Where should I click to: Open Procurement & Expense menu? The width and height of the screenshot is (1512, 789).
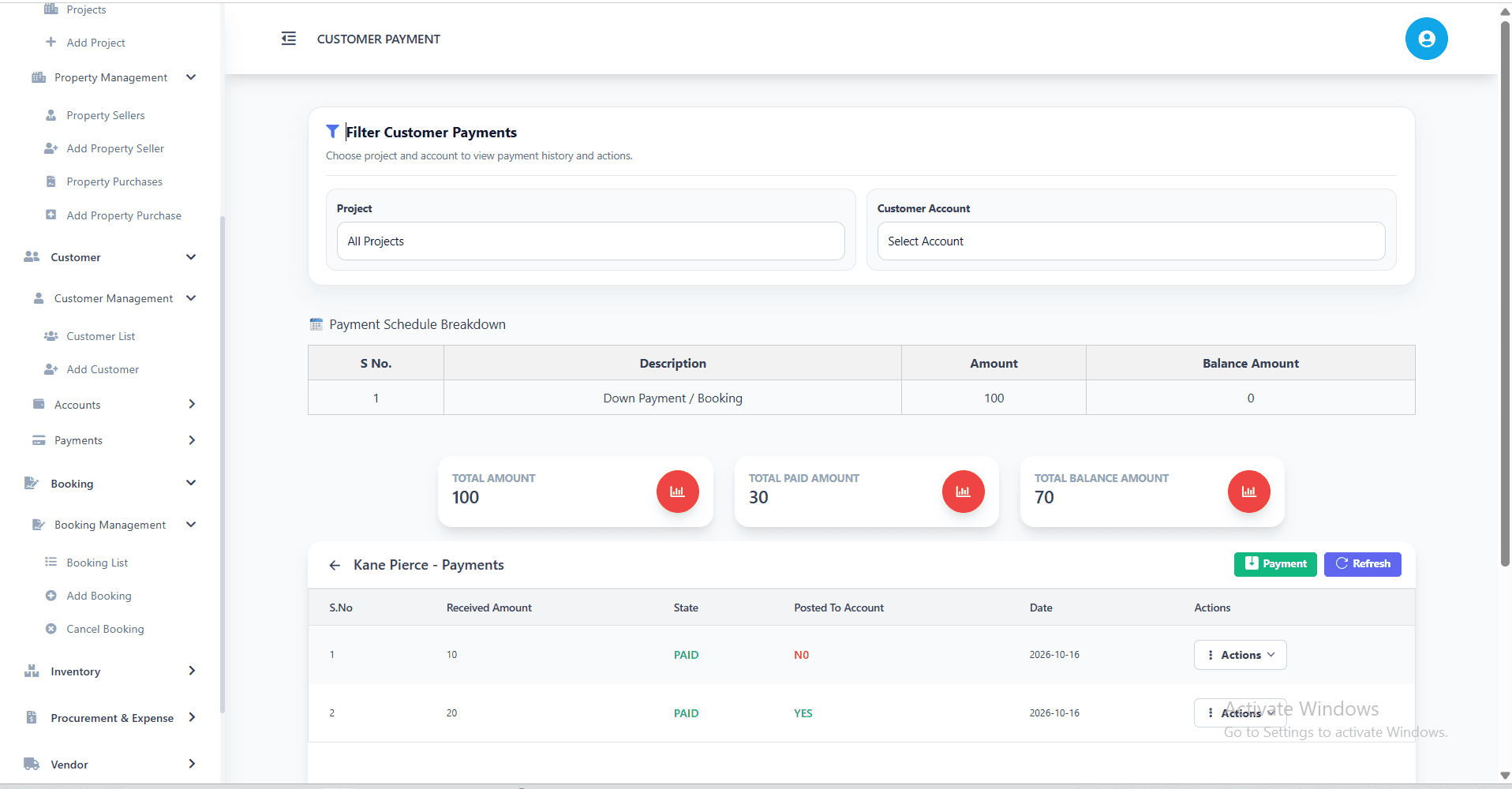(x=110, y=718)
